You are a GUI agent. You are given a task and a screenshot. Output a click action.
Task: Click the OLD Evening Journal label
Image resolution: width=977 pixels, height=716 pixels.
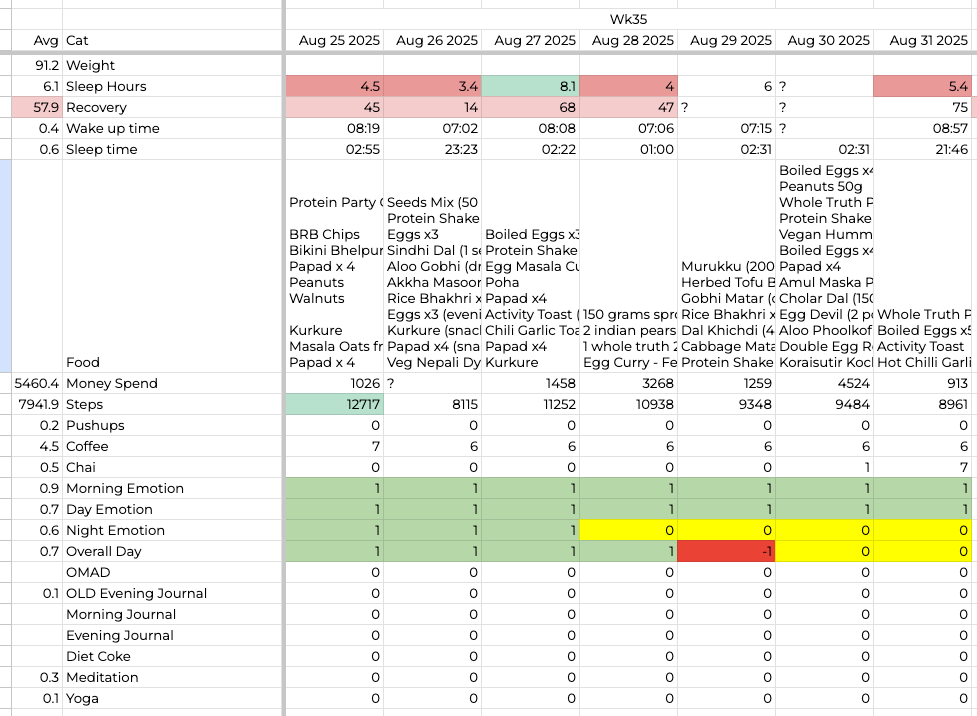[x=136, y=593]
